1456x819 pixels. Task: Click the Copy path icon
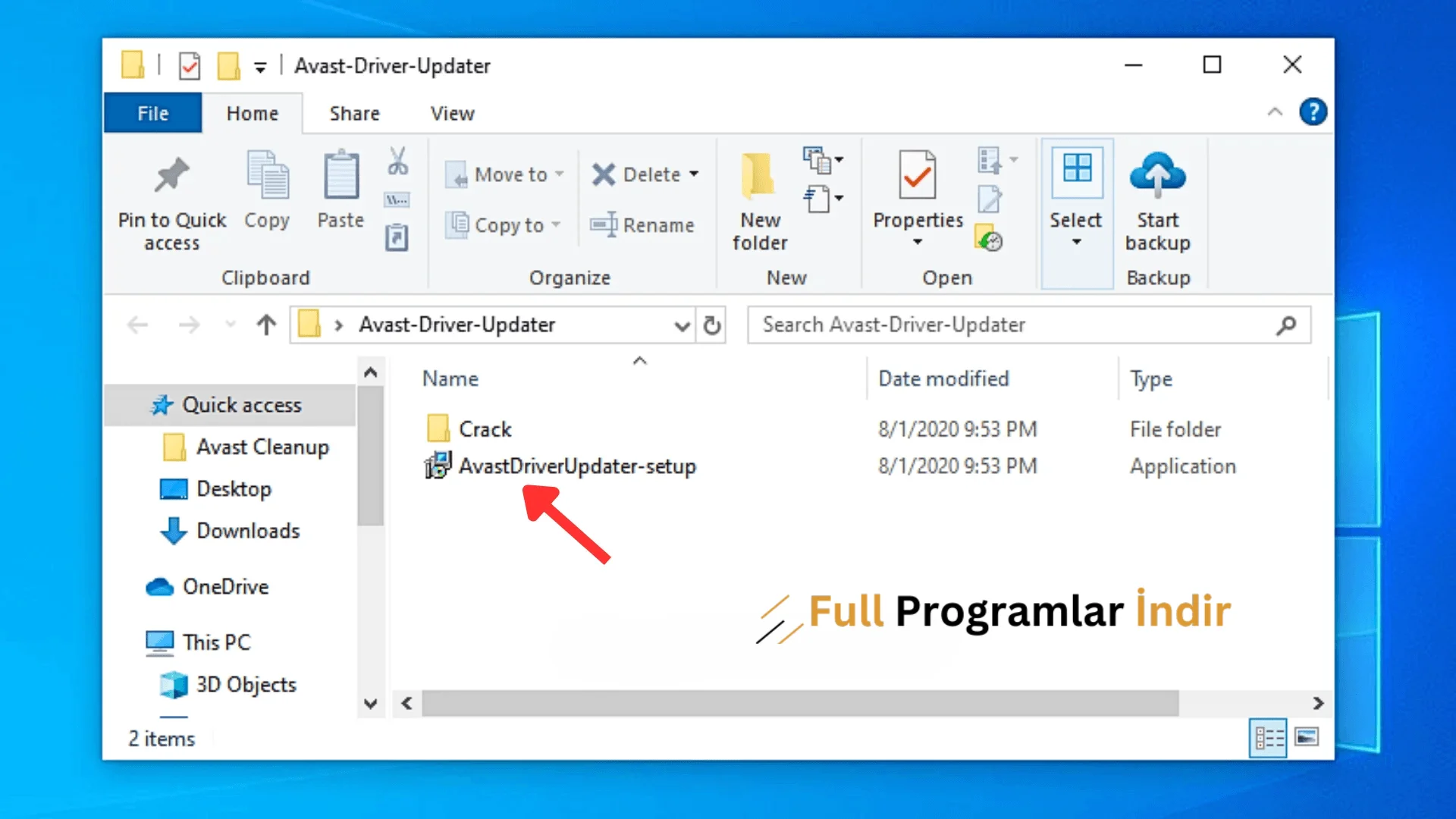pos(397,200)
